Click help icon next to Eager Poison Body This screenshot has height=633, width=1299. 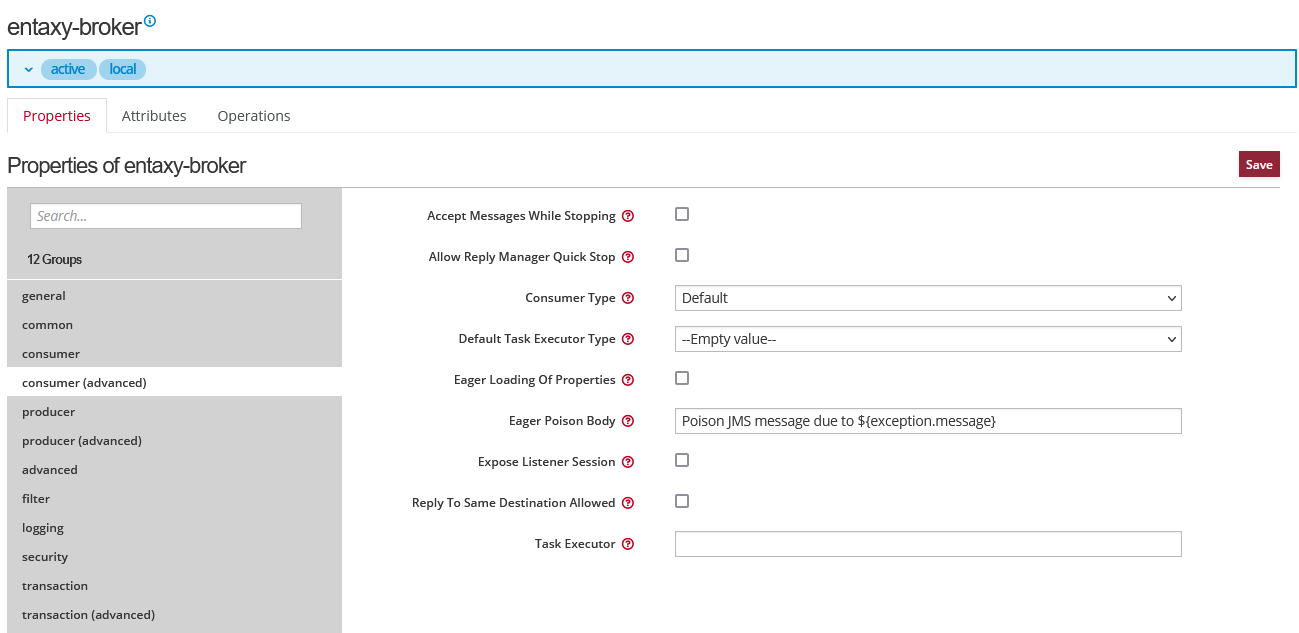628,421
